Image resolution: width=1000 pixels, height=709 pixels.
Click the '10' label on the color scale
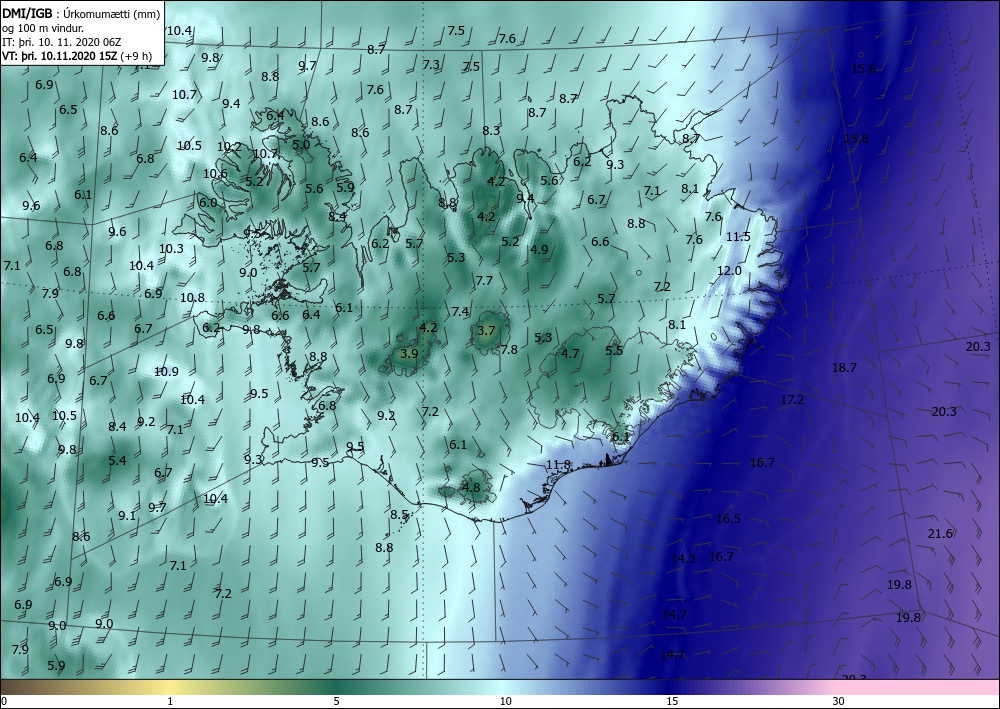point(505,701)
